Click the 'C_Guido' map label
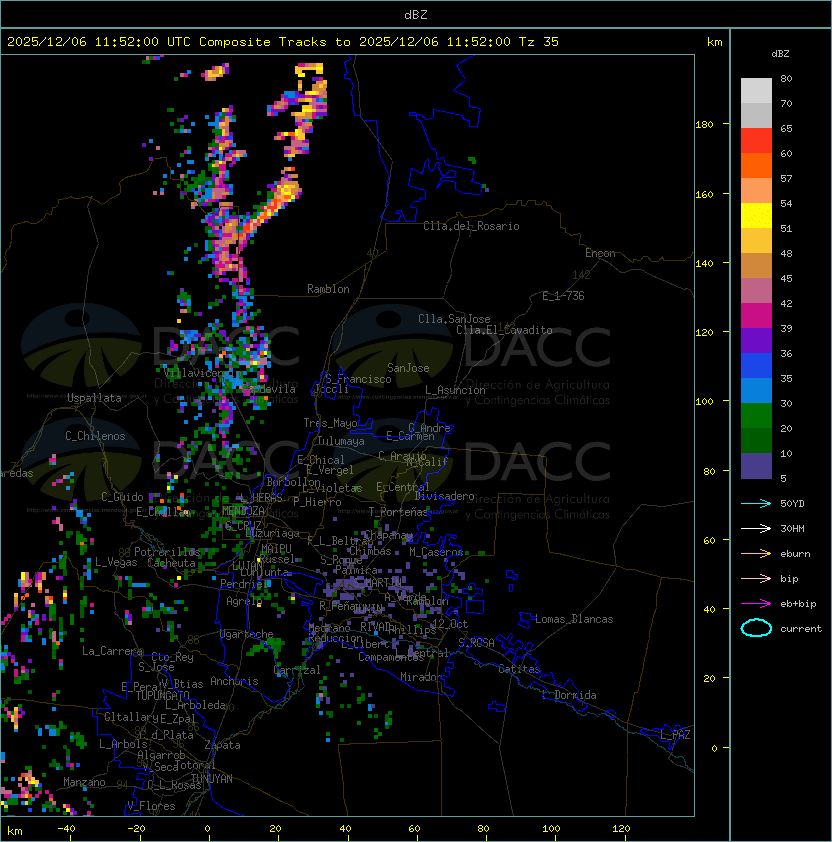832x842 pixels. (122, 497)
